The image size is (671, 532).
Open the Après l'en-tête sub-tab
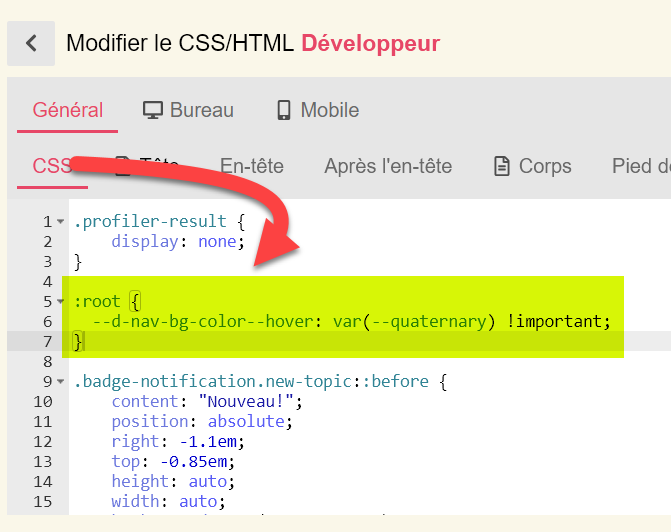click(x=388, y=166)
